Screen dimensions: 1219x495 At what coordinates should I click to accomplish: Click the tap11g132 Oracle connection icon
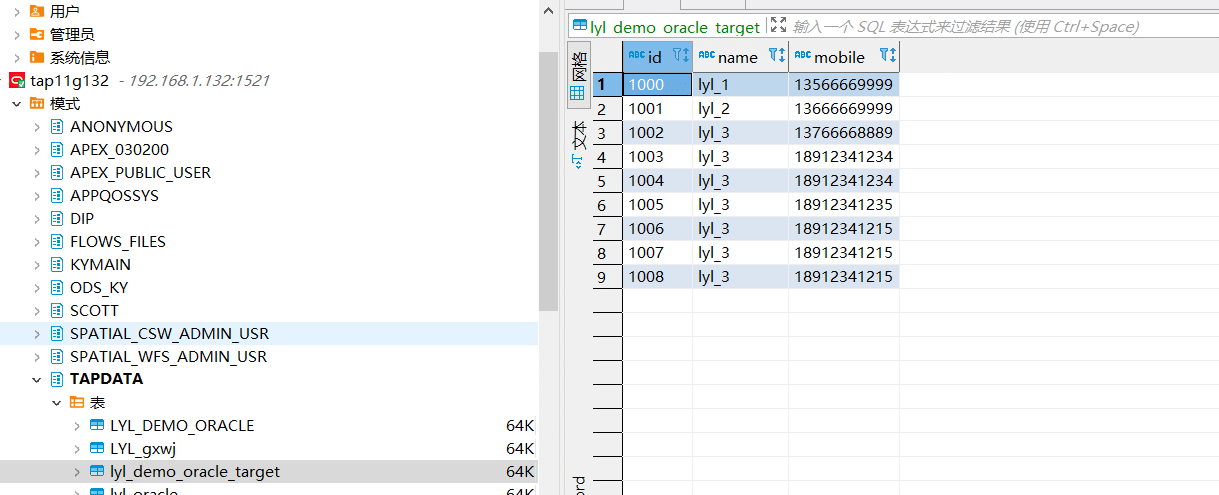pos(17,81)
